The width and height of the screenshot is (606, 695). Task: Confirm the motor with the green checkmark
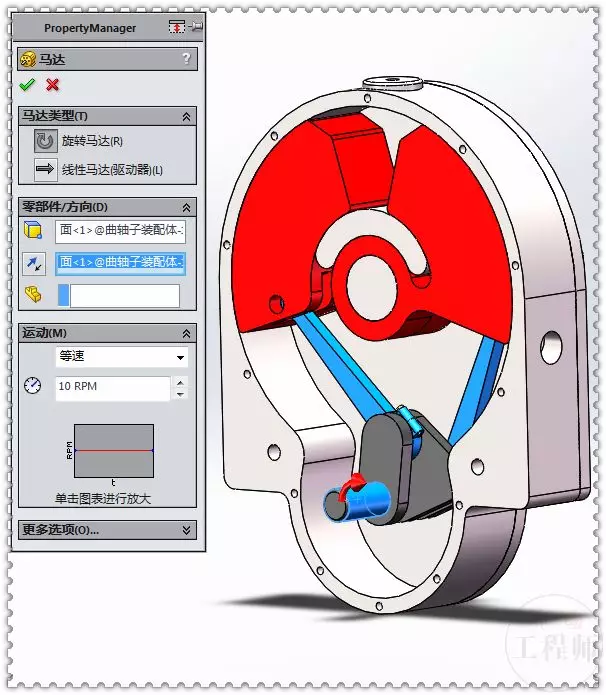coord(27,84)
